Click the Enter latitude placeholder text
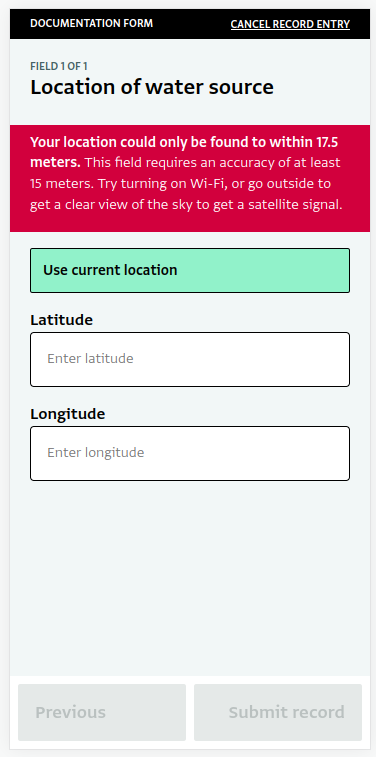Viewport: 376px width, 757px height. (x=90, y=359)
